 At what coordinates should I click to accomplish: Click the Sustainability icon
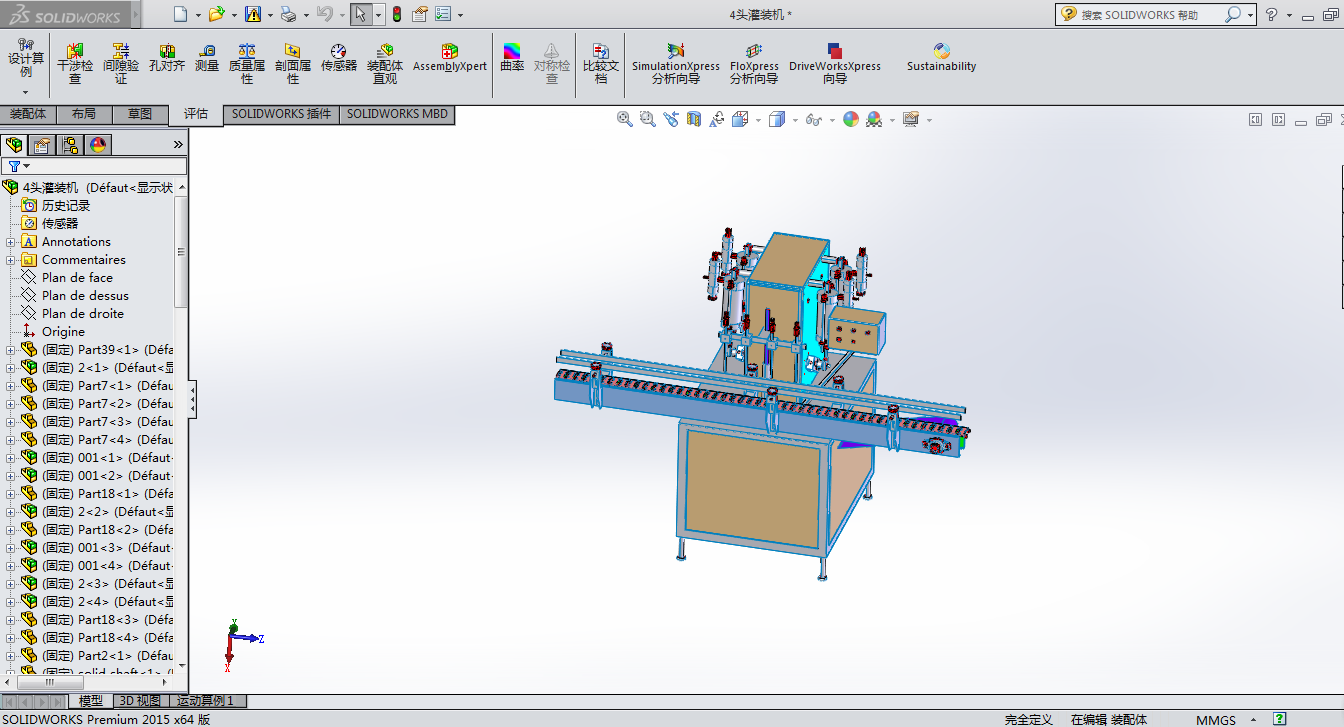click(x=941, y=59)
